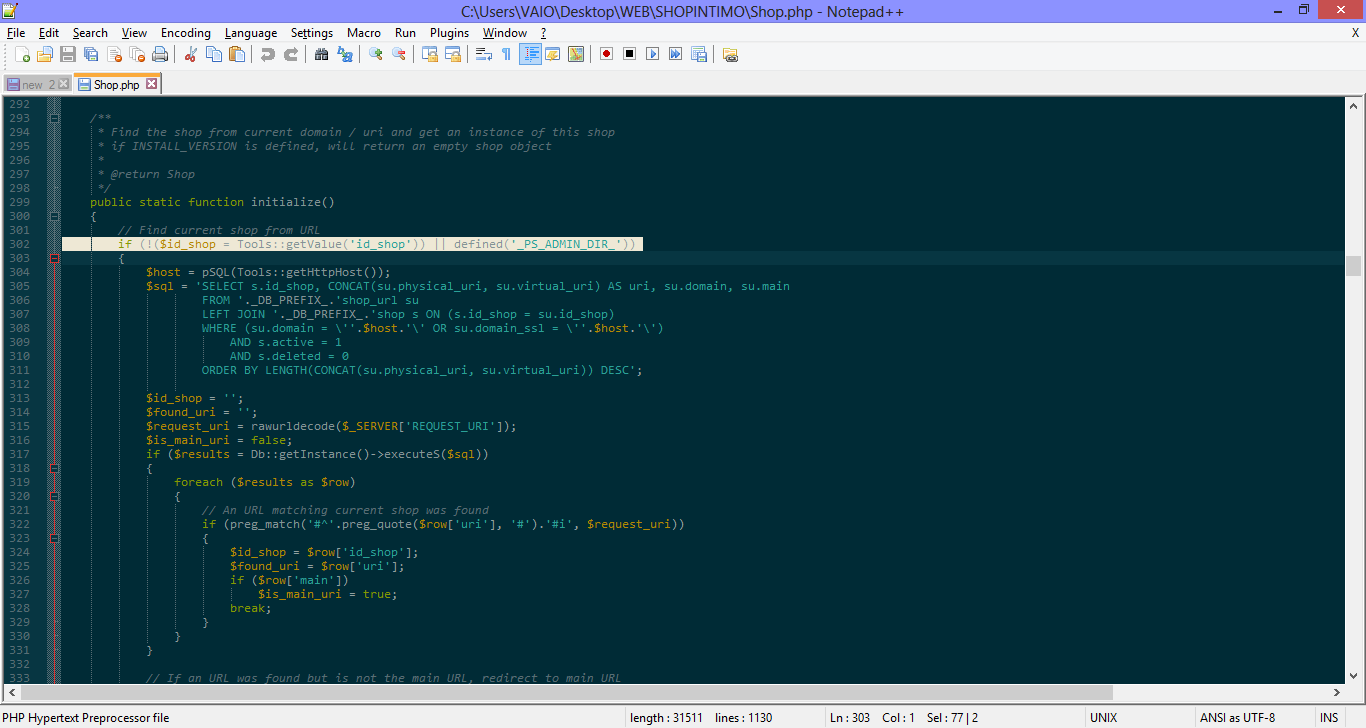Click the New file toolbar icon

tap(21, 54)
